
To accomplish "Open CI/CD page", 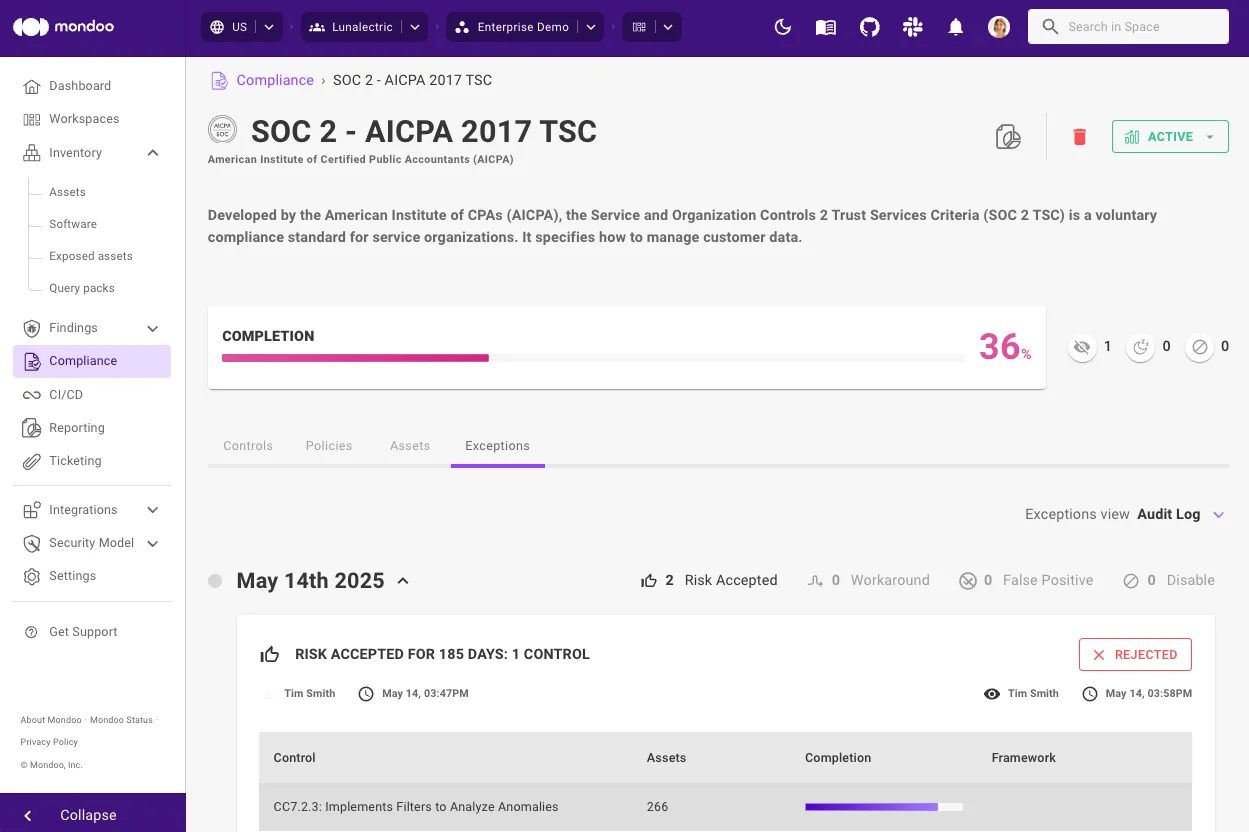I will (x=66, y=395).
